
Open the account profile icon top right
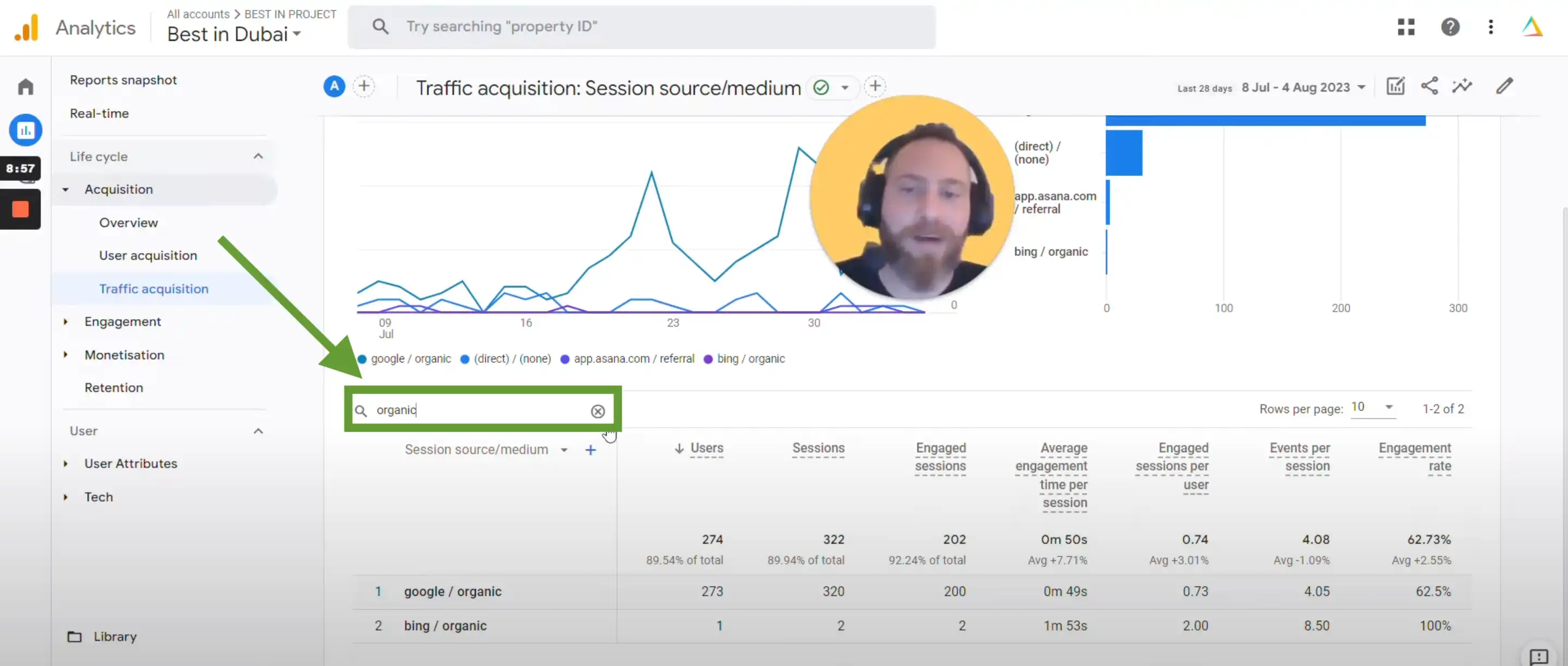[1532, 27]
